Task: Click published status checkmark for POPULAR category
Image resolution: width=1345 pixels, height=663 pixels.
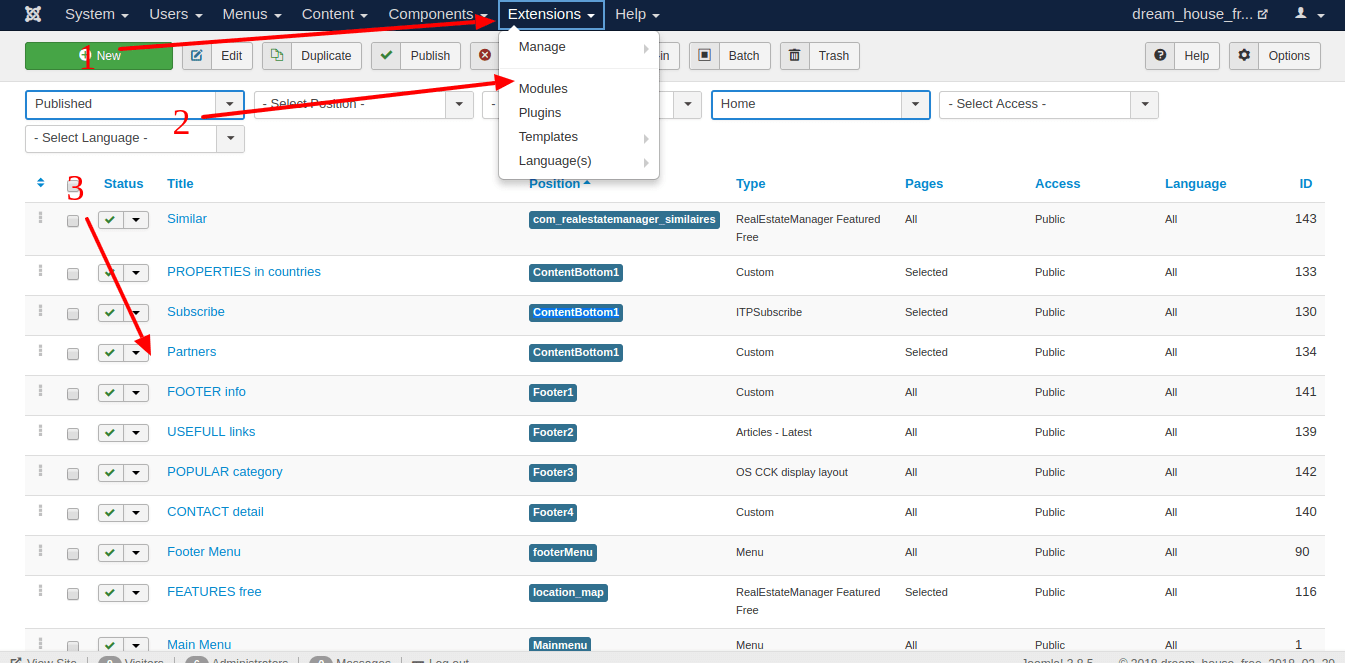Action: coord(111,473)
